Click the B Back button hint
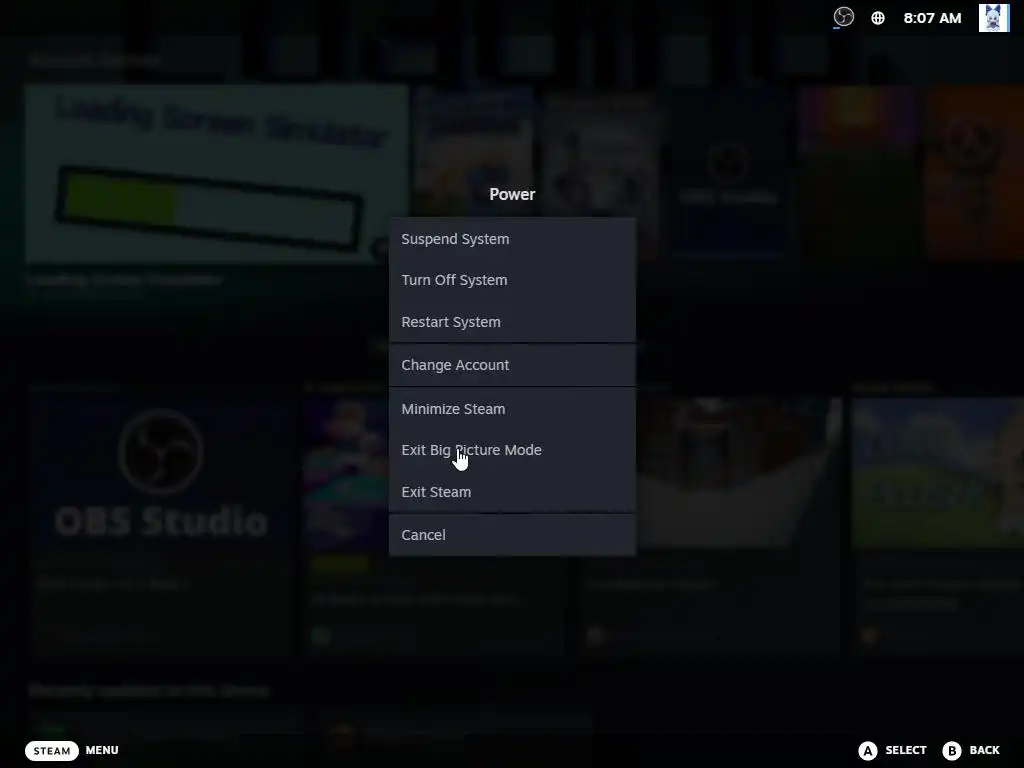This screenshot has height=768, width=1024. (x=971, y=750)
